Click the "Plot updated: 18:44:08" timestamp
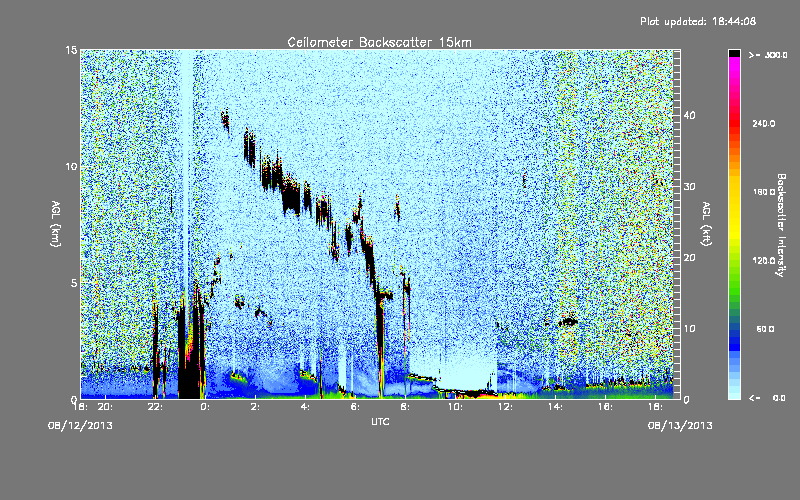 (x=698, y=21)
